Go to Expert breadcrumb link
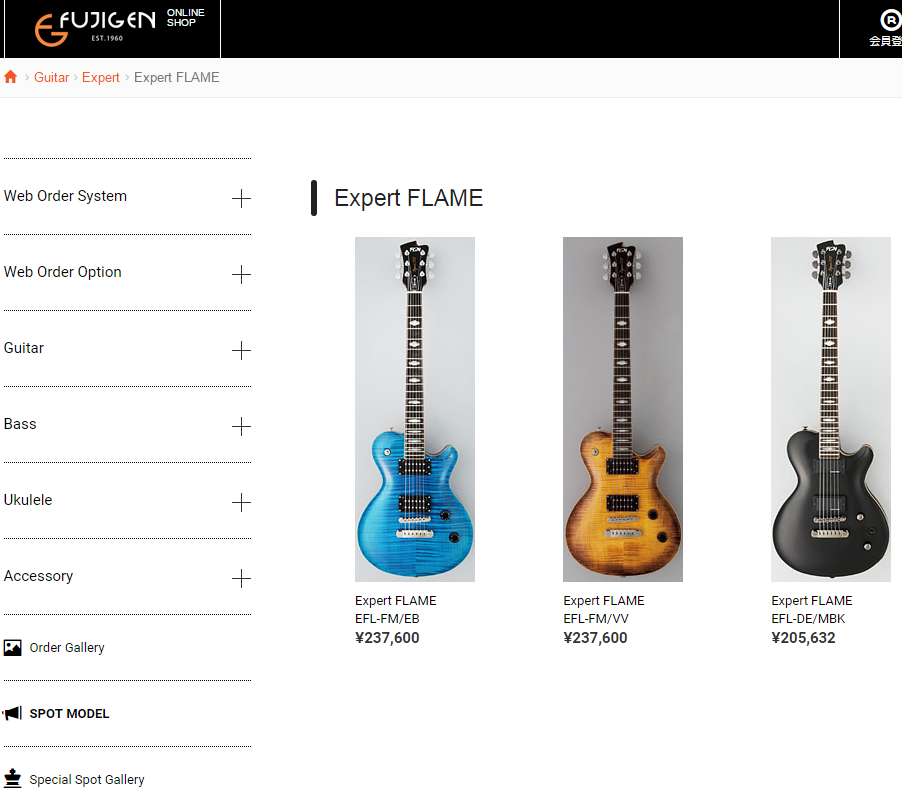The image size is (902, 800). (101, 77)
